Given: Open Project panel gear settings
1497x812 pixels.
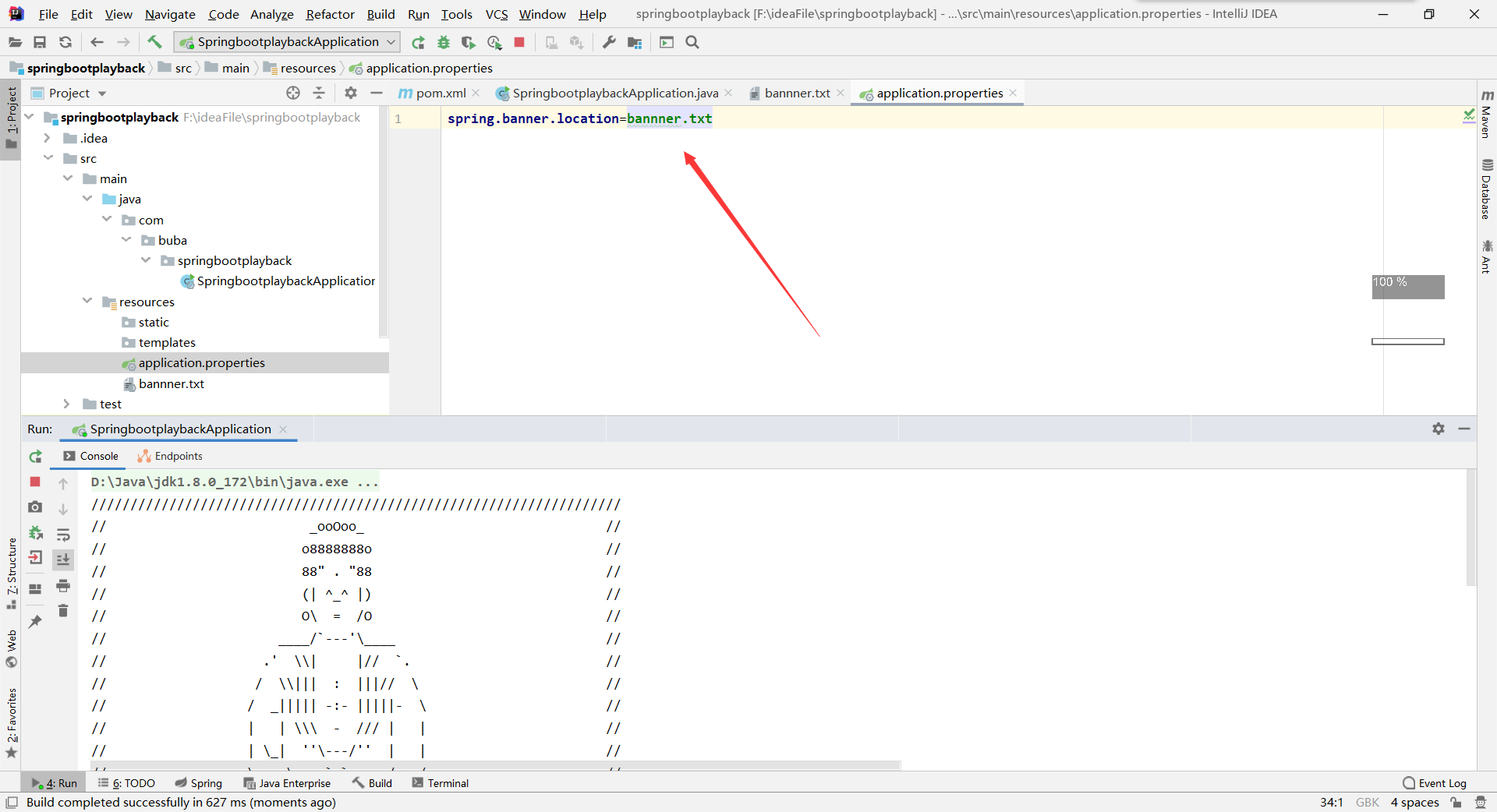Looking at the screenshot, I should click(351, 93).
